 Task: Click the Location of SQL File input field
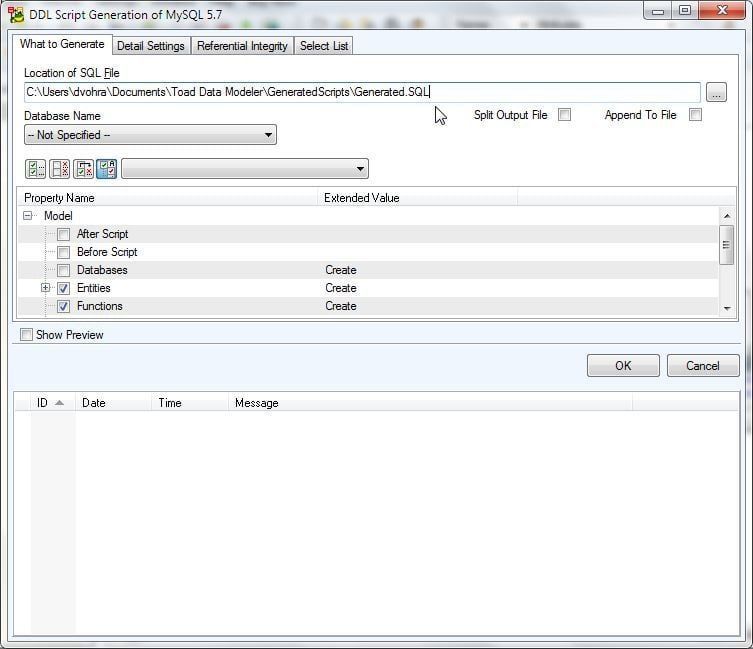click(362, 92)
